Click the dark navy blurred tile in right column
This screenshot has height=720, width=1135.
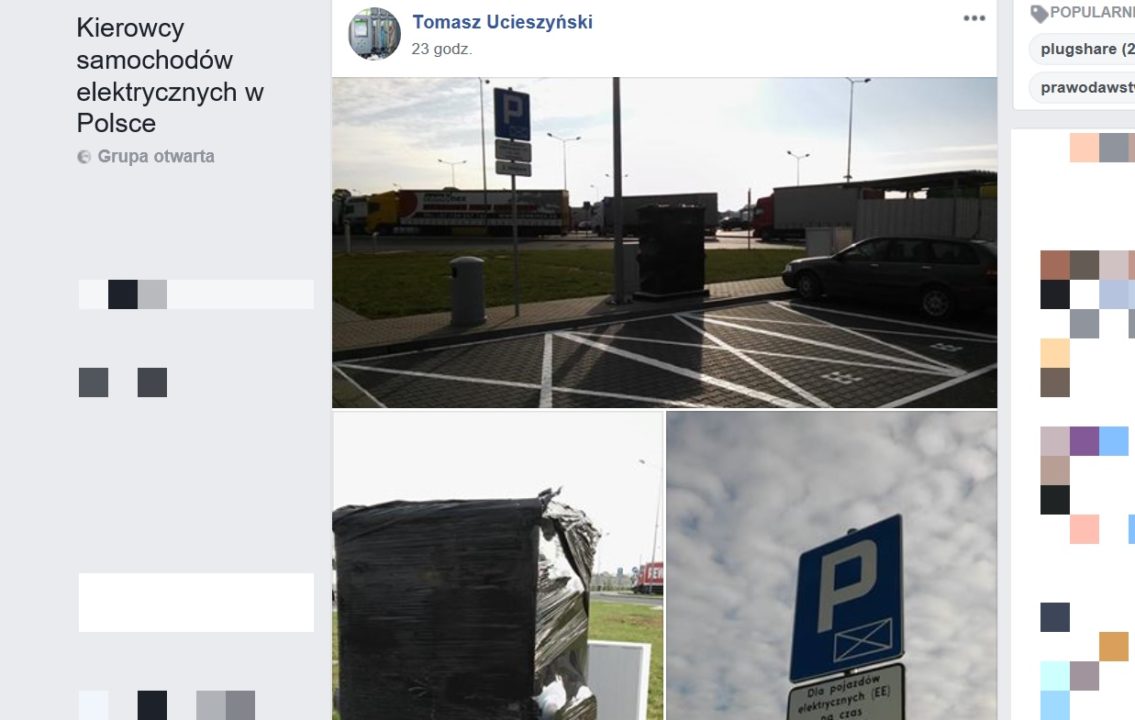click(x=1055, y=617)
